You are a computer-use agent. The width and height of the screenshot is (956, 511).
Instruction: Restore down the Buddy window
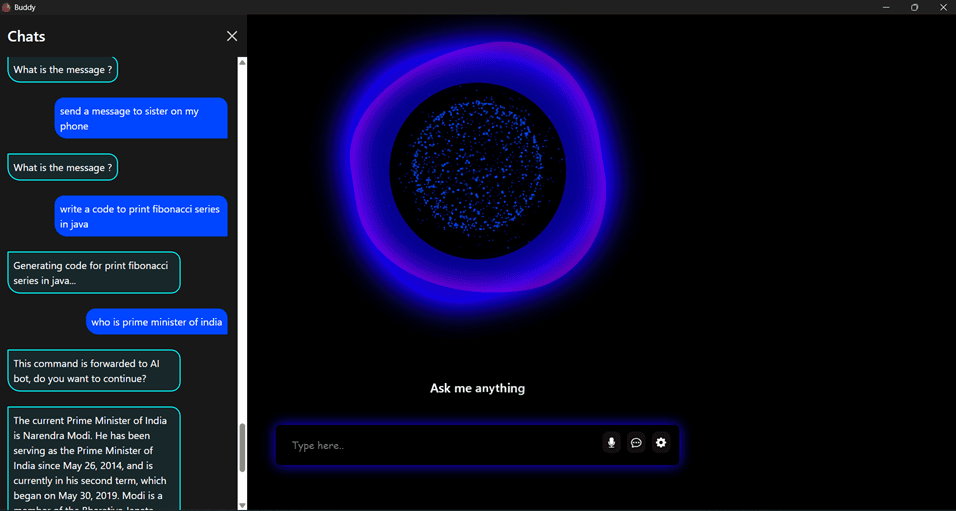pyautogui.click(x=914, y=7)
